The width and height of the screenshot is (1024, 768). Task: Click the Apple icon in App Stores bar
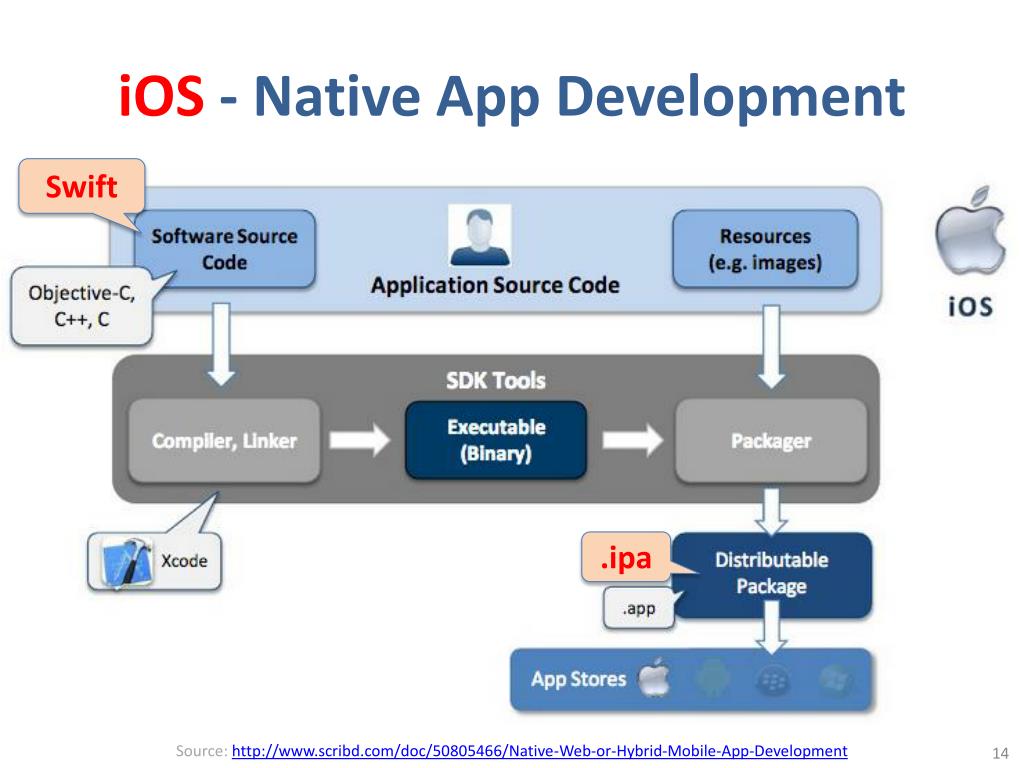(654, 679)
